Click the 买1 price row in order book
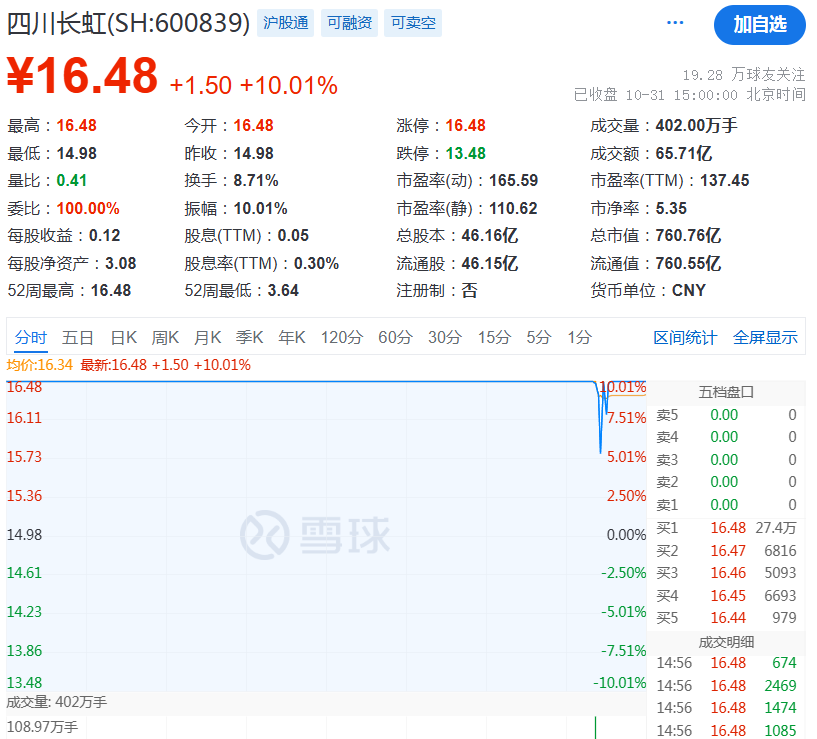This screenshot has height=739, width=817. (x=726, y=528)
